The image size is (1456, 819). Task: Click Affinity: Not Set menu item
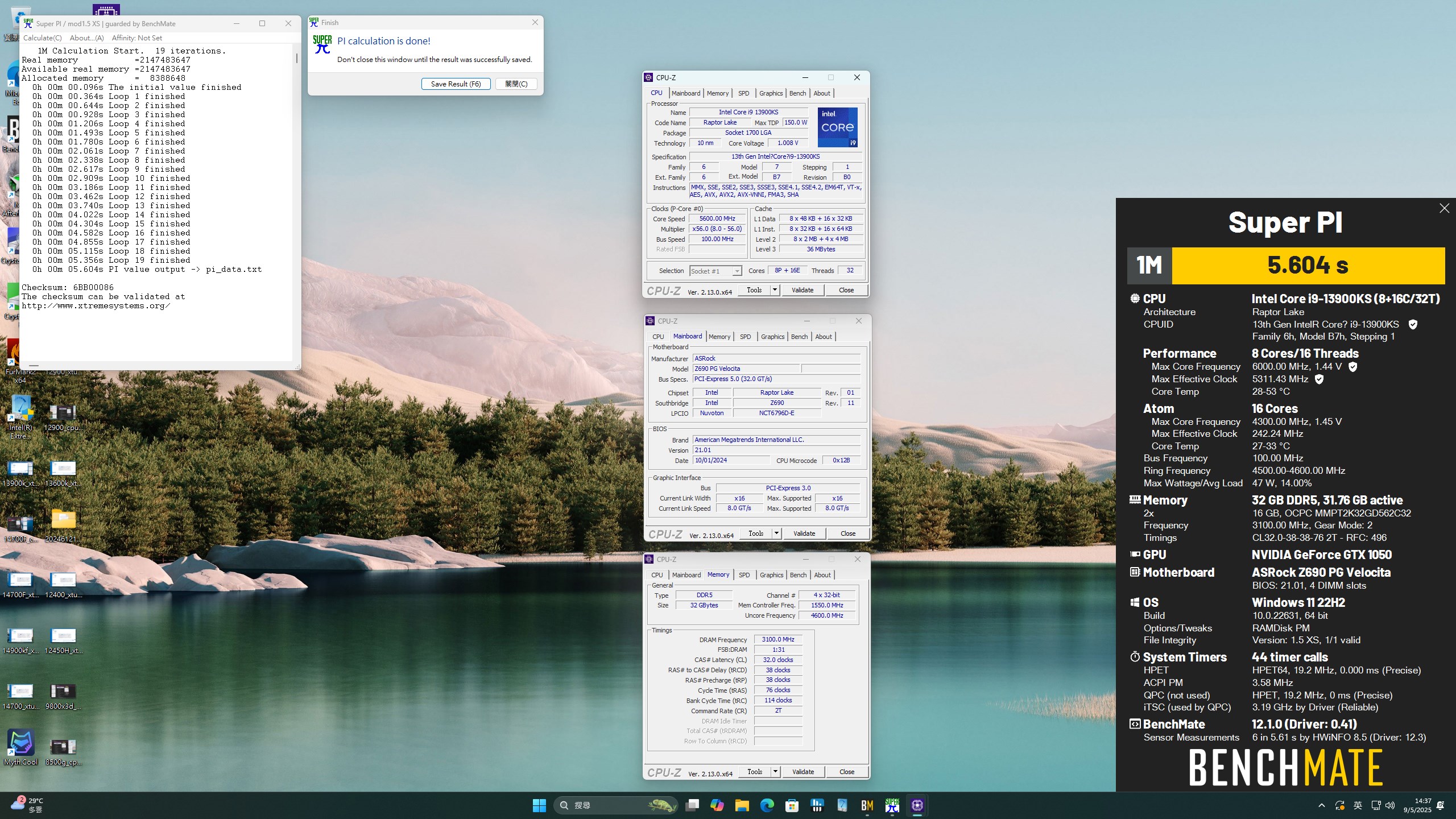(x=136, y=38)
